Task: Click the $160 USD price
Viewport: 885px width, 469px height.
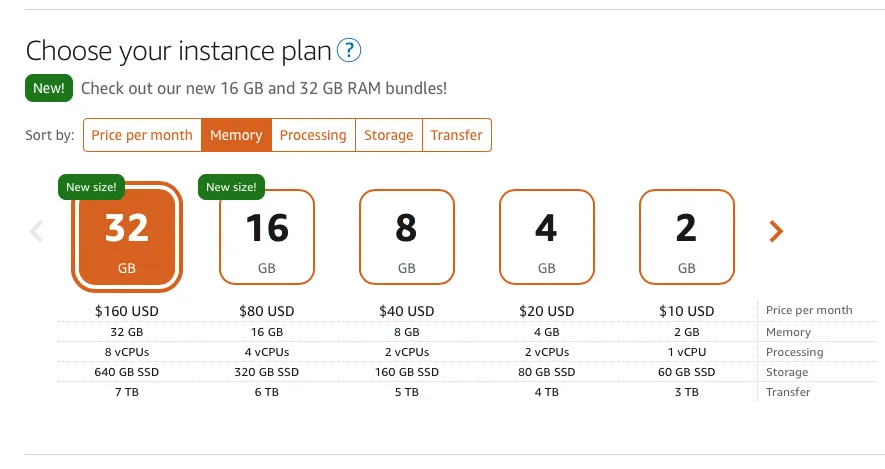Action: click(x=126, y=311)
